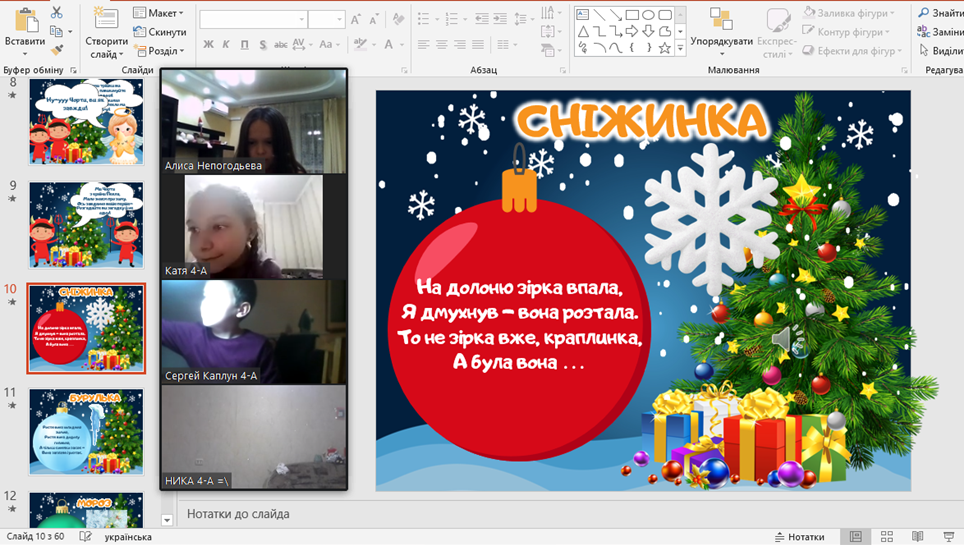Click the Створити слайд new slide icon

(x=106, y=18)
